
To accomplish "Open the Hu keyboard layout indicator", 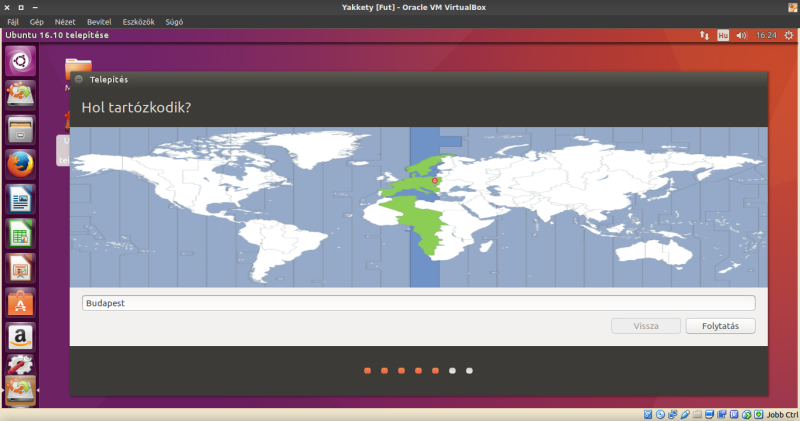I will tap(722, 36).
